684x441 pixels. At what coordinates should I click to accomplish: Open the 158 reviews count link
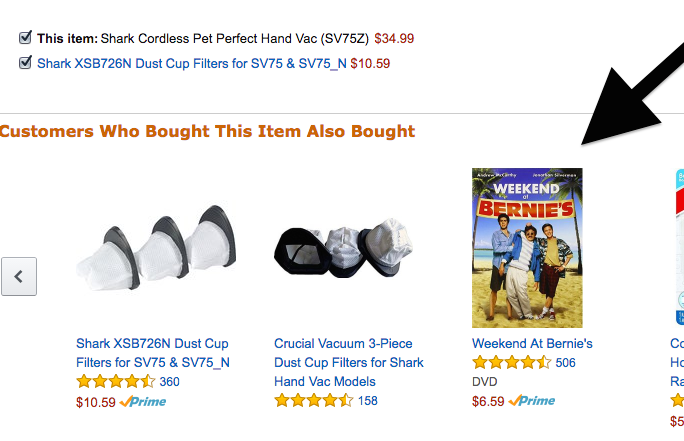coord(368,401)
